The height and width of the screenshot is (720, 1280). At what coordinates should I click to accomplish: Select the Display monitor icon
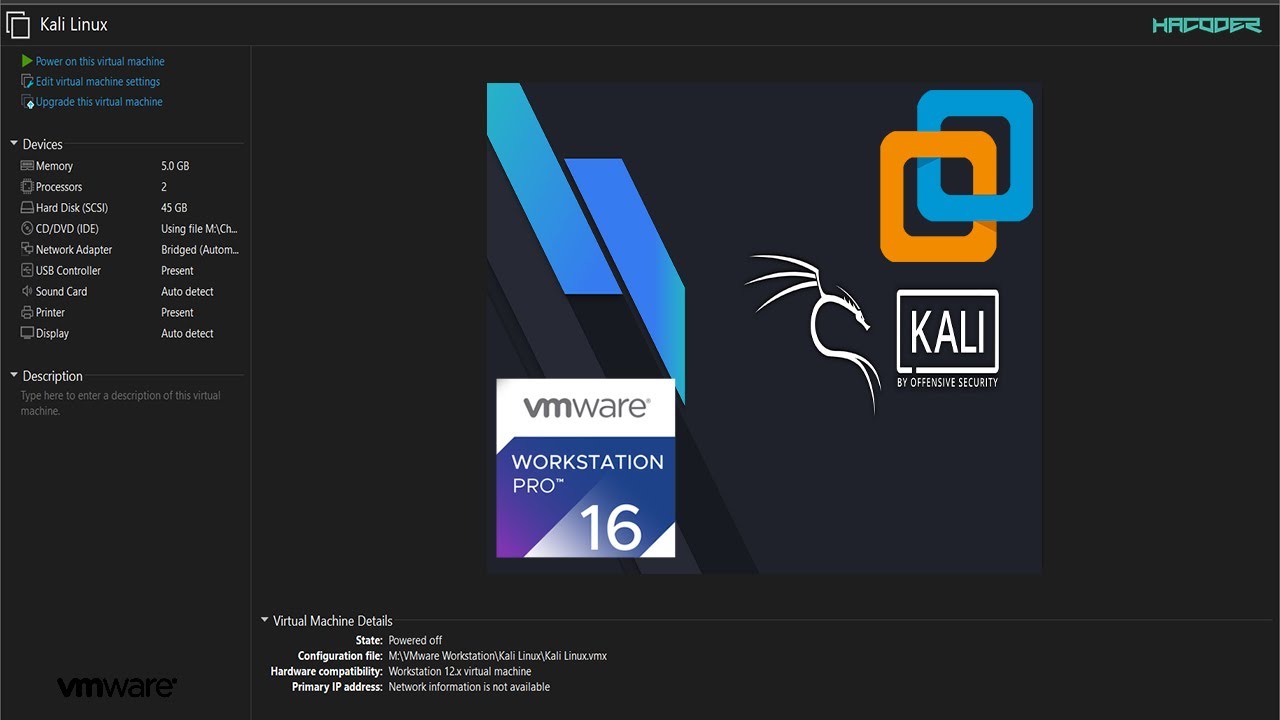pyautogui.click(x=27, y=334)
